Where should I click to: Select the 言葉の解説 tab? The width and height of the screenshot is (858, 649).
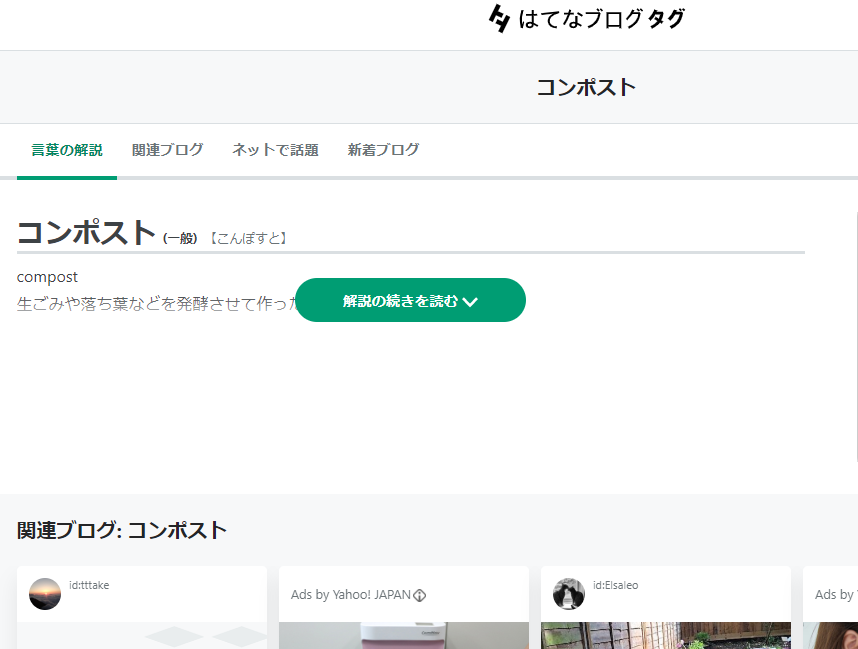point(67,150)
